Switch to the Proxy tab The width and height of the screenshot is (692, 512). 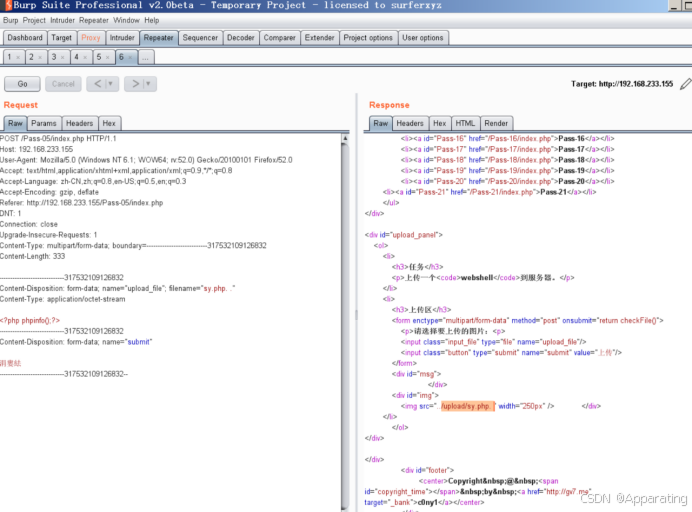pyautogui.click(x=91, y=38)
